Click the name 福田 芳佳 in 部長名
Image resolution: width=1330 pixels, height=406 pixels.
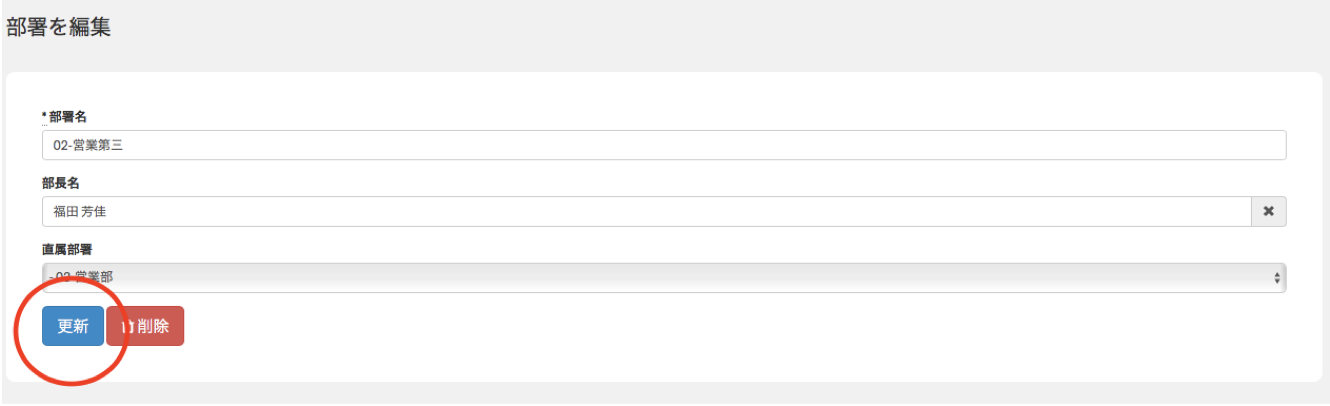(79, 212)
